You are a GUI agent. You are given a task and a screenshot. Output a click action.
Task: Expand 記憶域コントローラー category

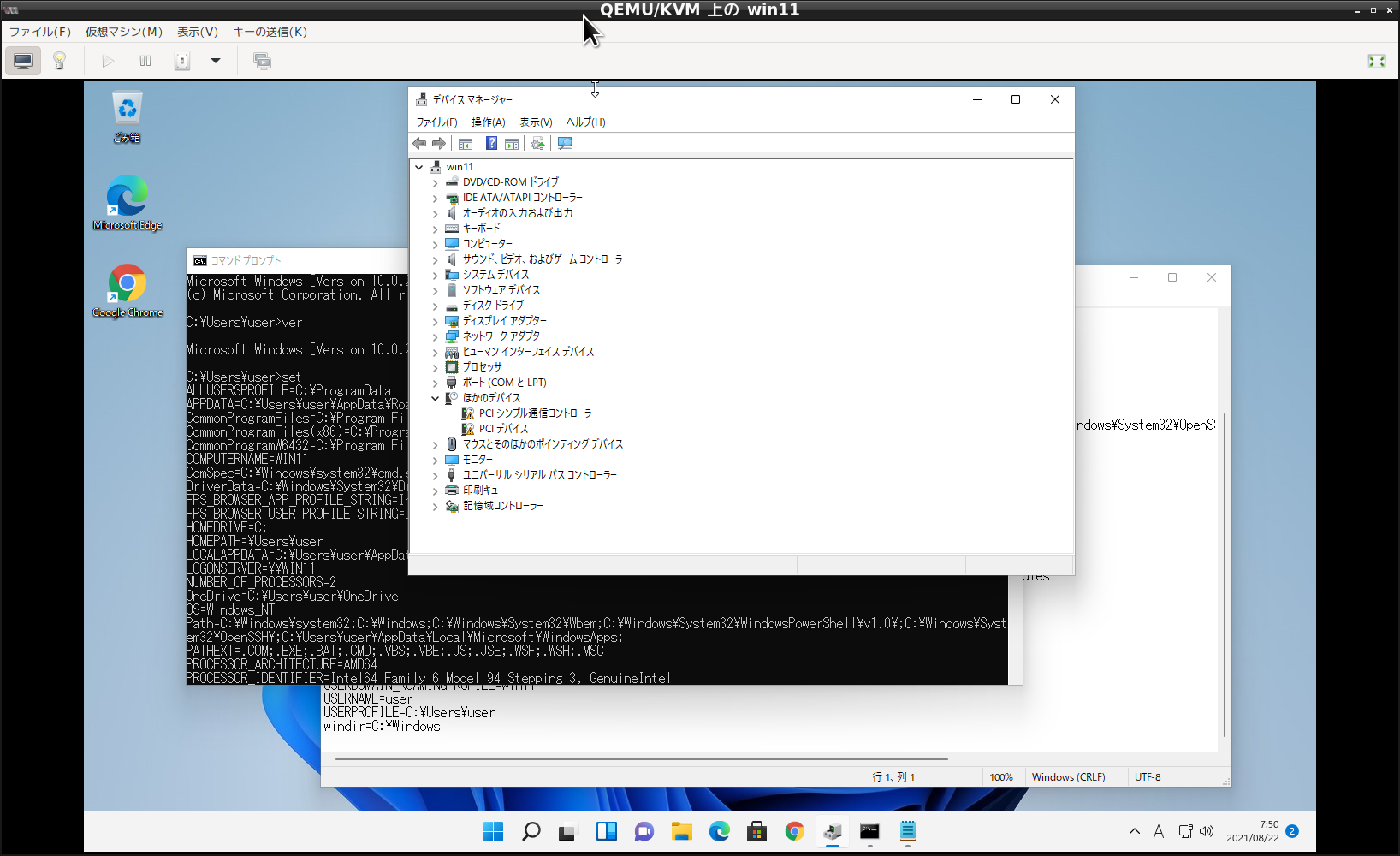pos(435,506)
